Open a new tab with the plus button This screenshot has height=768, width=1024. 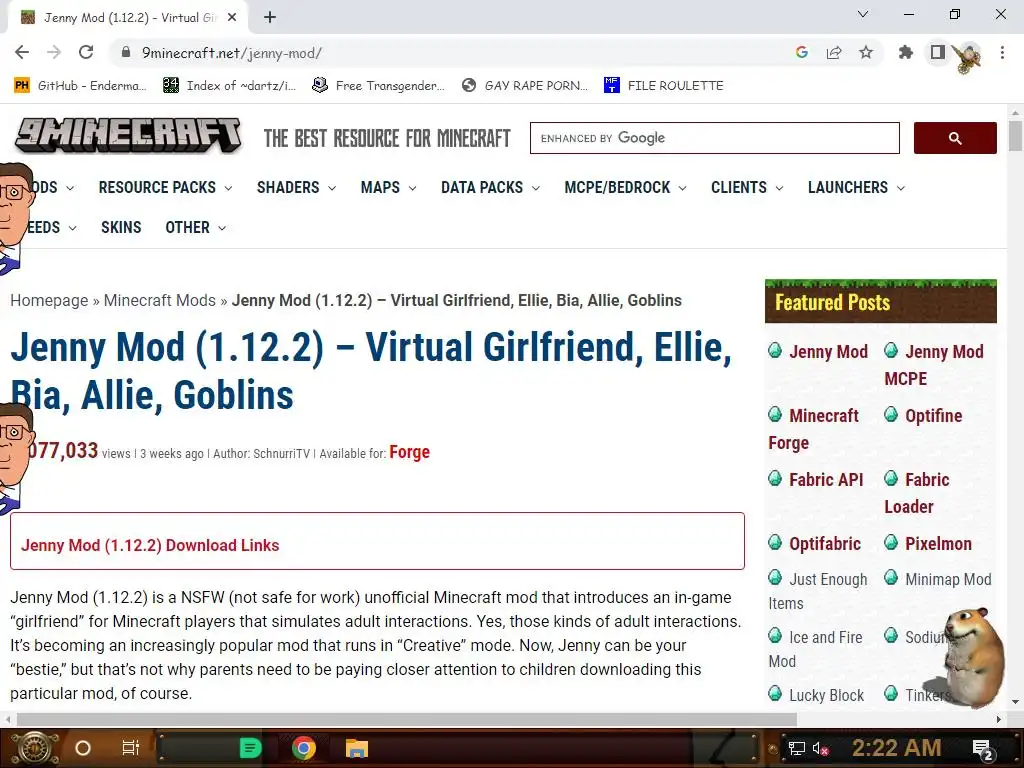270,18
